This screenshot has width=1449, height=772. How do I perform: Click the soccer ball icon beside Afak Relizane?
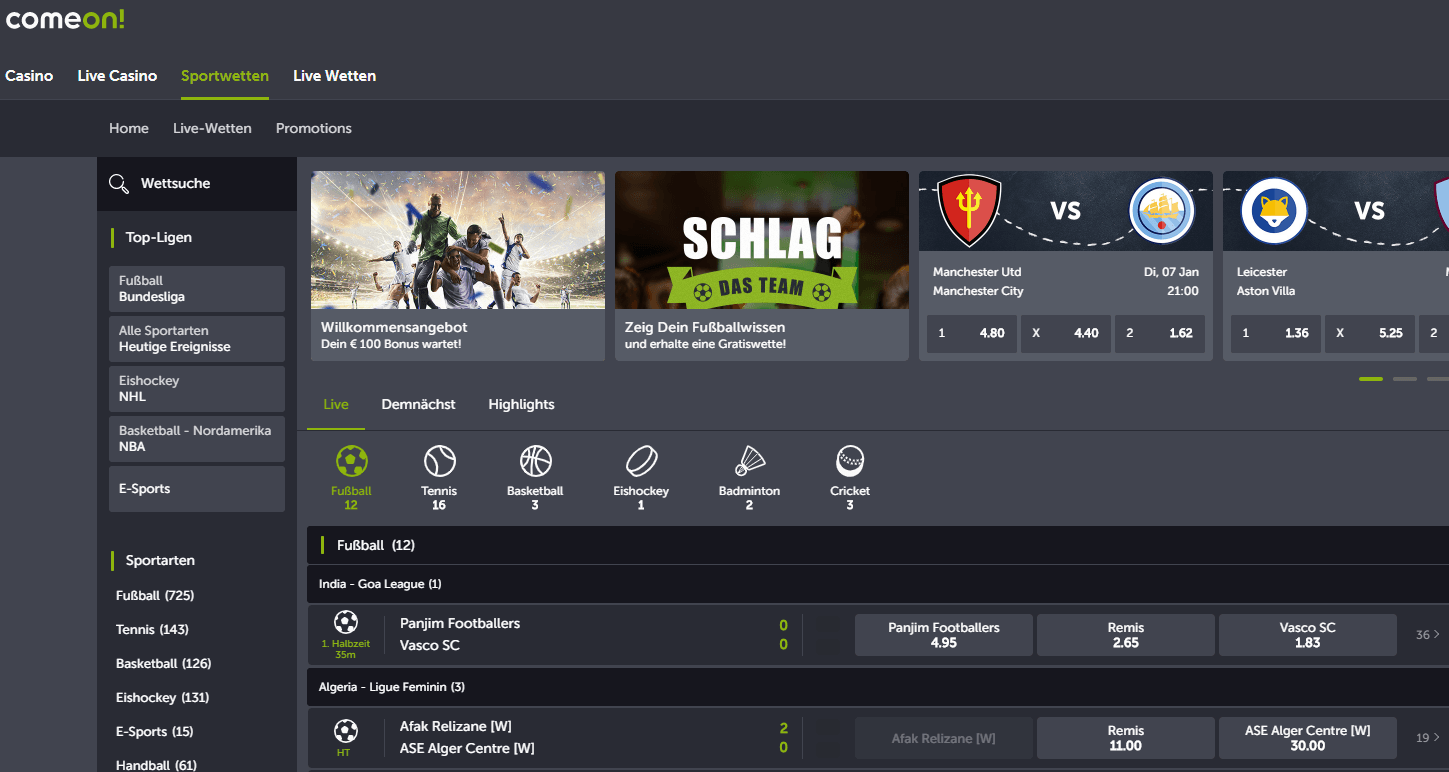click(346, 730)
